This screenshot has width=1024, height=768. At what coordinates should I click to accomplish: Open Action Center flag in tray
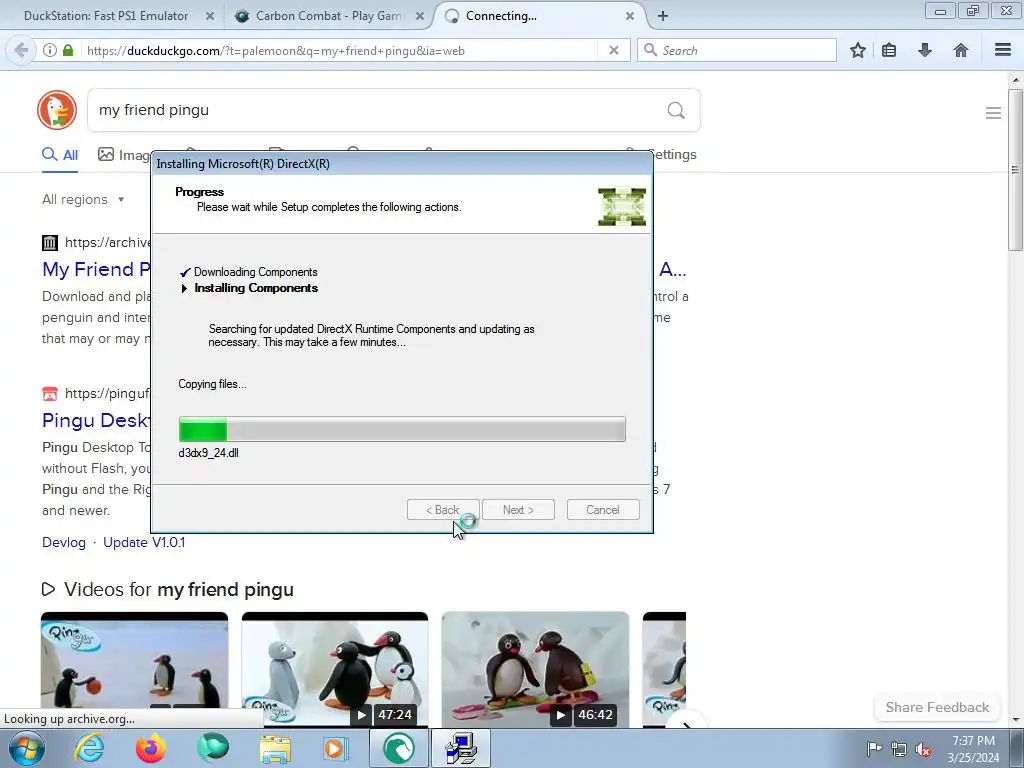pyautogui.click(x=873, y=749)
